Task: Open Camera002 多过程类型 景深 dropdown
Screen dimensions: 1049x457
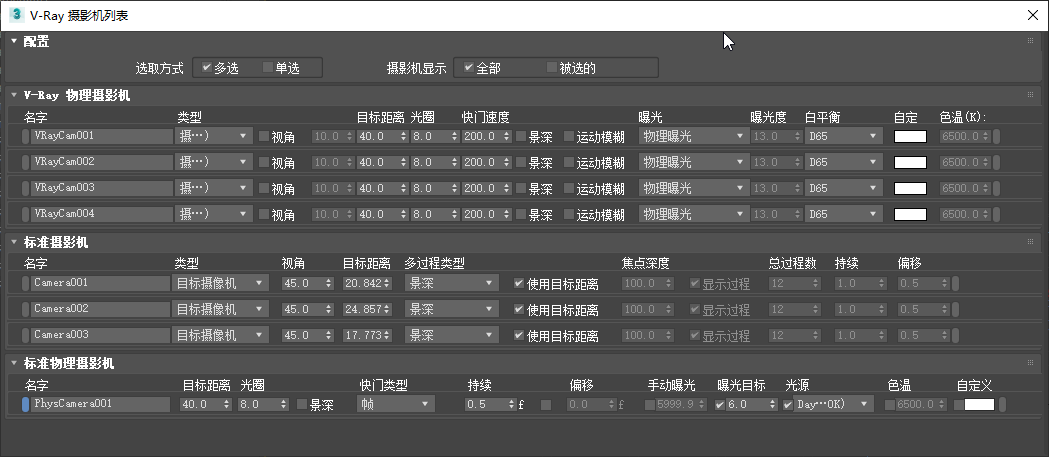Action: [x=452, y=309]
